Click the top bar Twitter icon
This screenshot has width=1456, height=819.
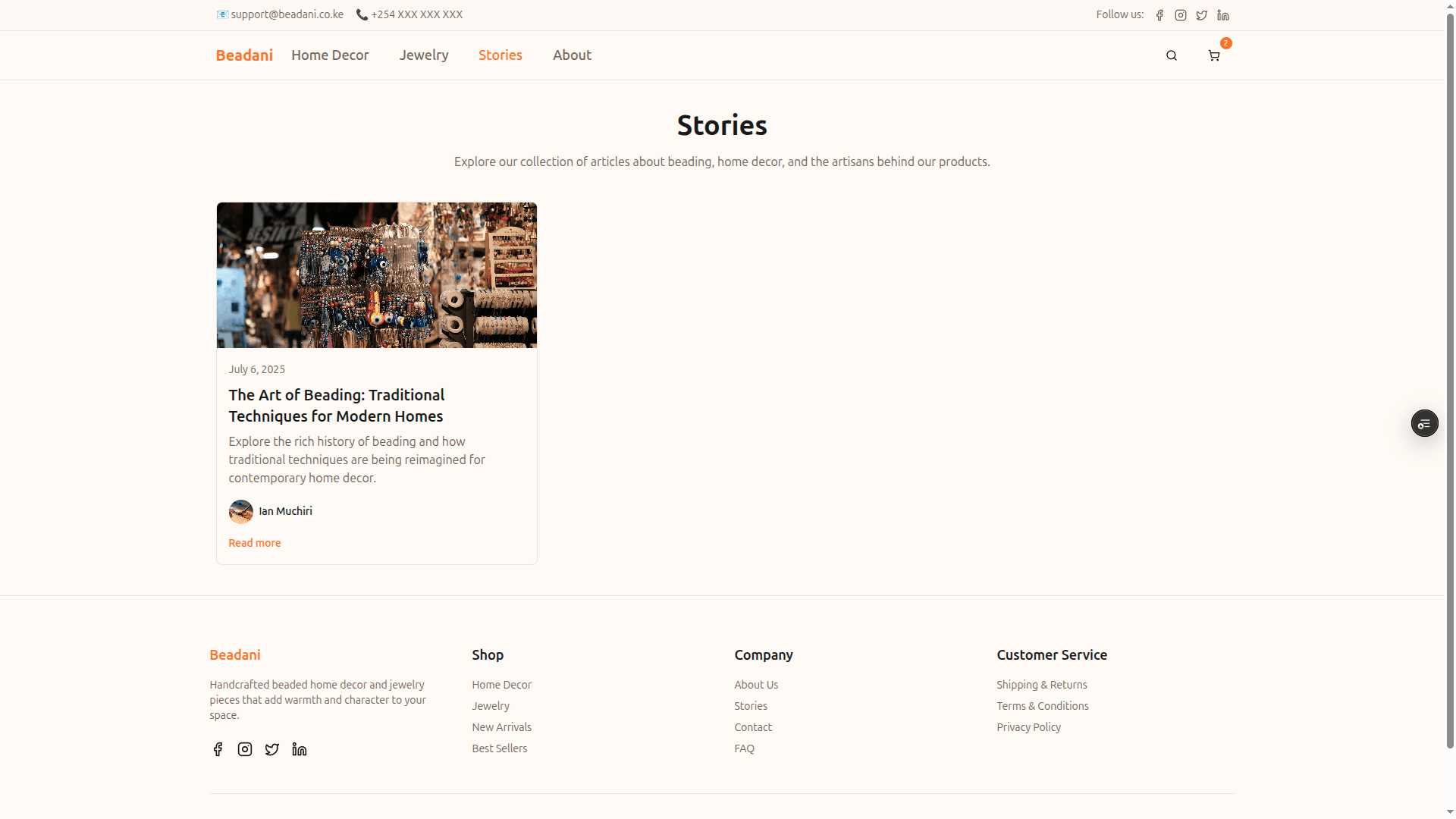coord(1202,15)
